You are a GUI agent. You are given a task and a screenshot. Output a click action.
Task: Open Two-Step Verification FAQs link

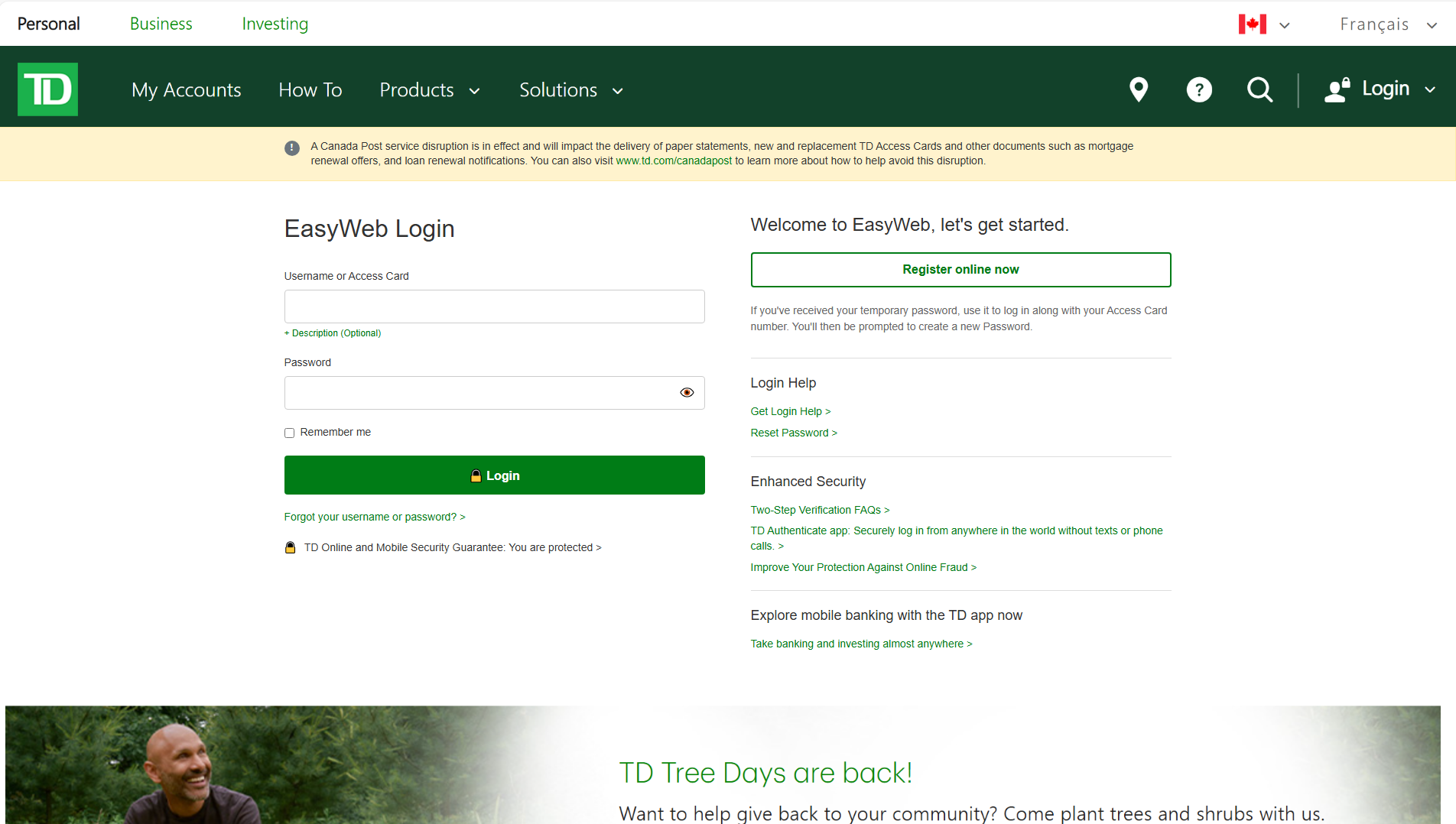(820, 510)
